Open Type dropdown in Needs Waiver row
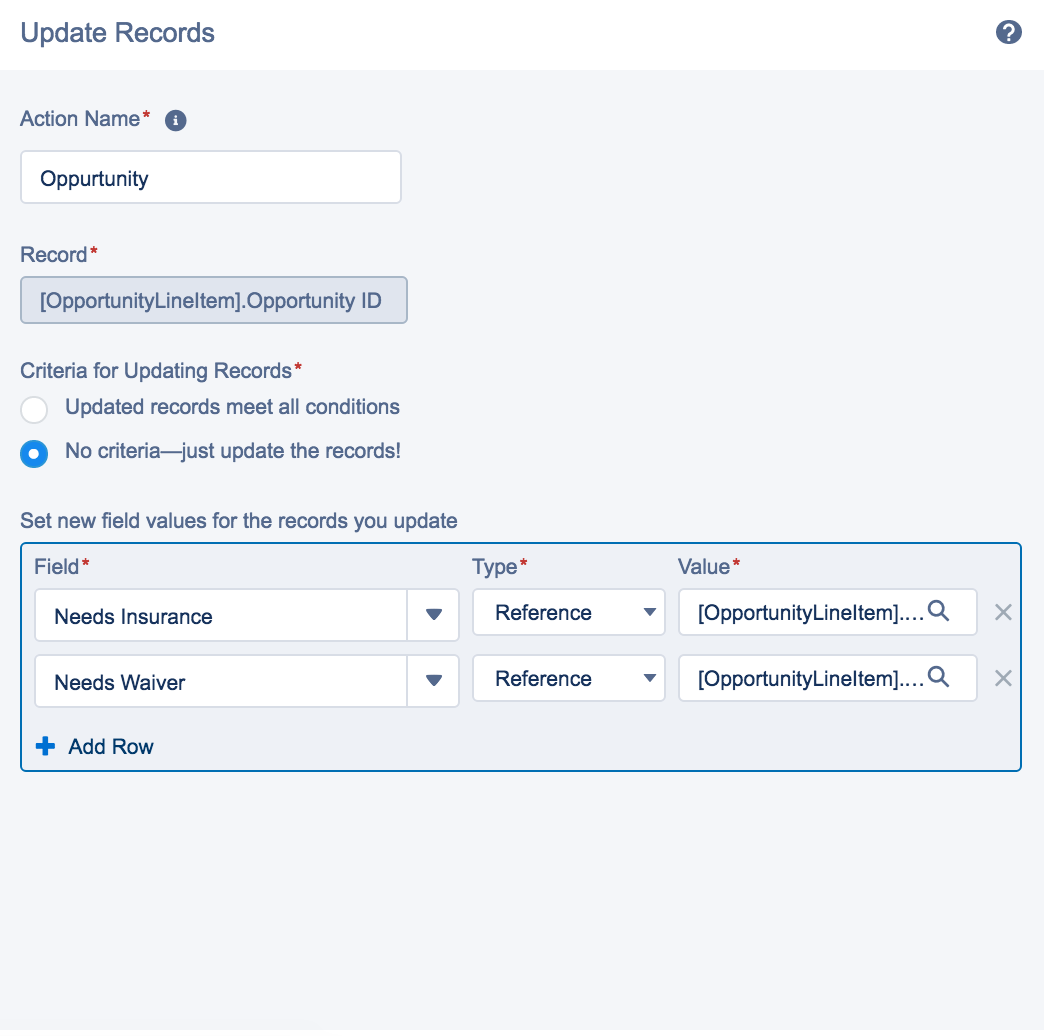1044x1036 pixels. click(569, 678)
